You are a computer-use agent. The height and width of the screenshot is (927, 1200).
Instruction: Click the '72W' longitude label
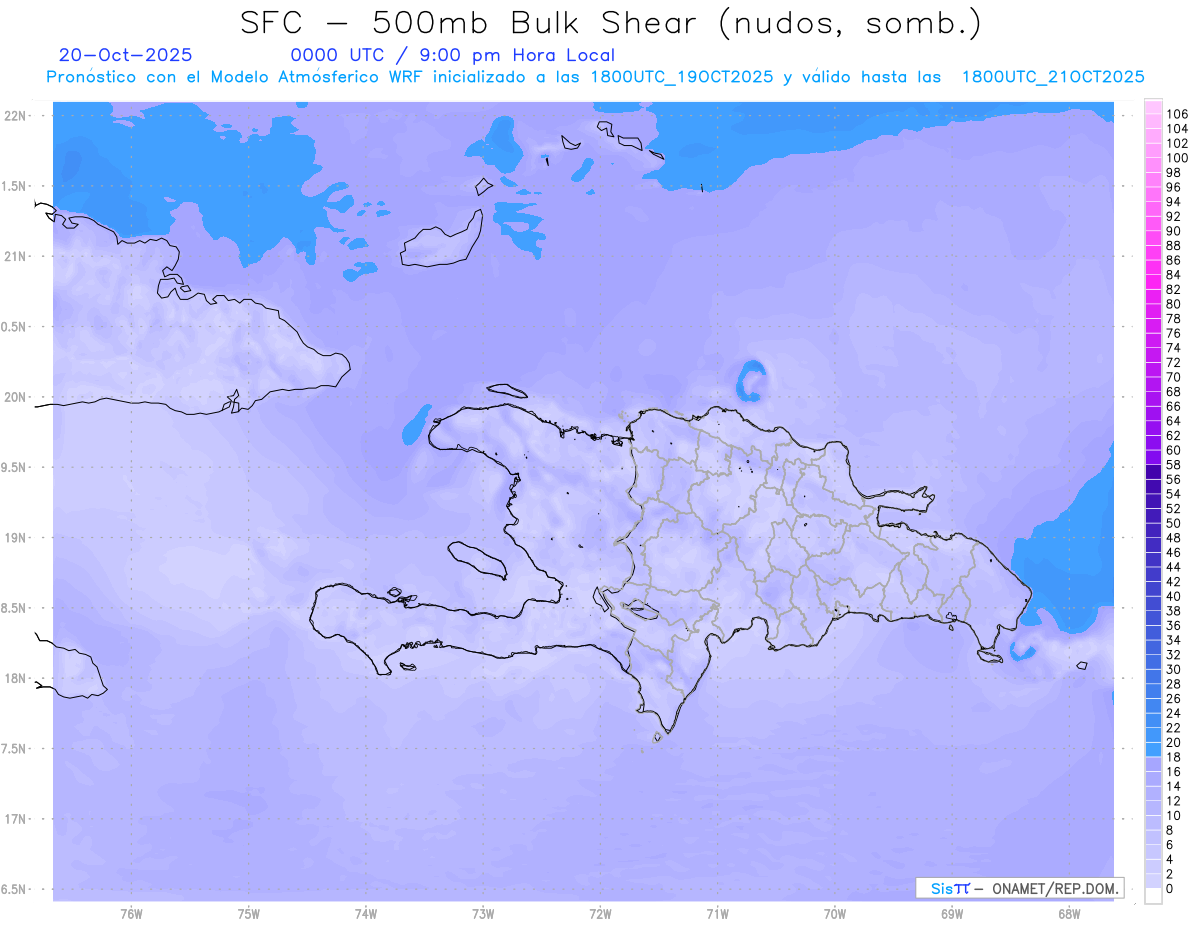600,913
